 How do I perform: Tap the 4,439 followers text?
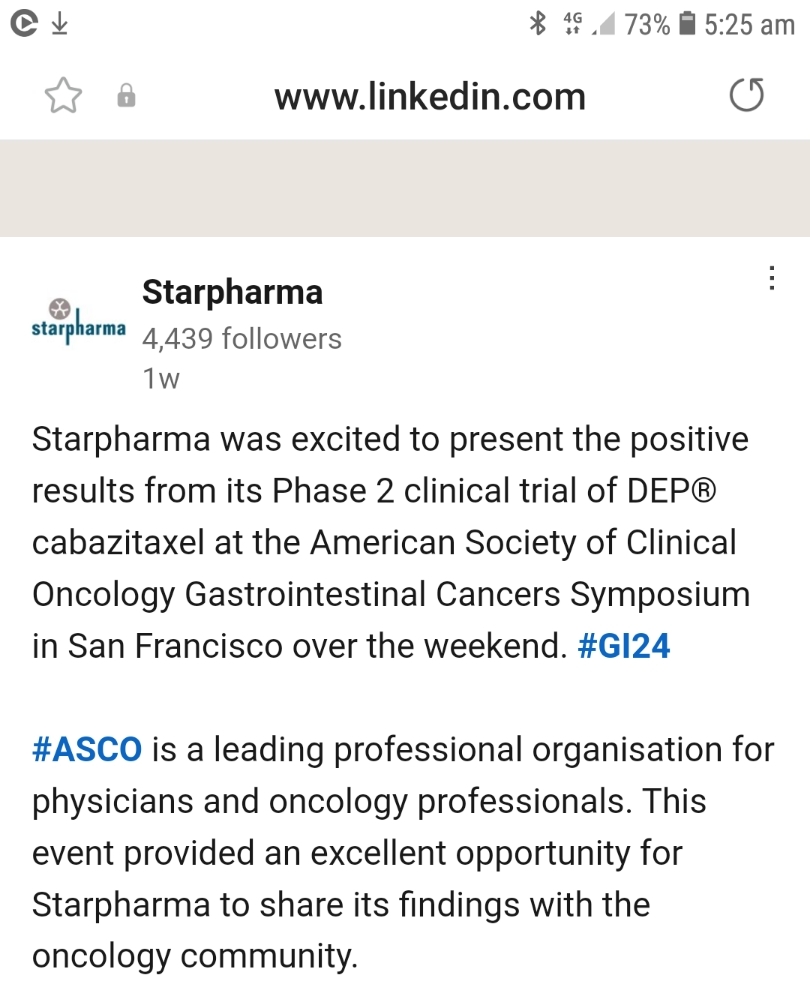click(242, 339)
